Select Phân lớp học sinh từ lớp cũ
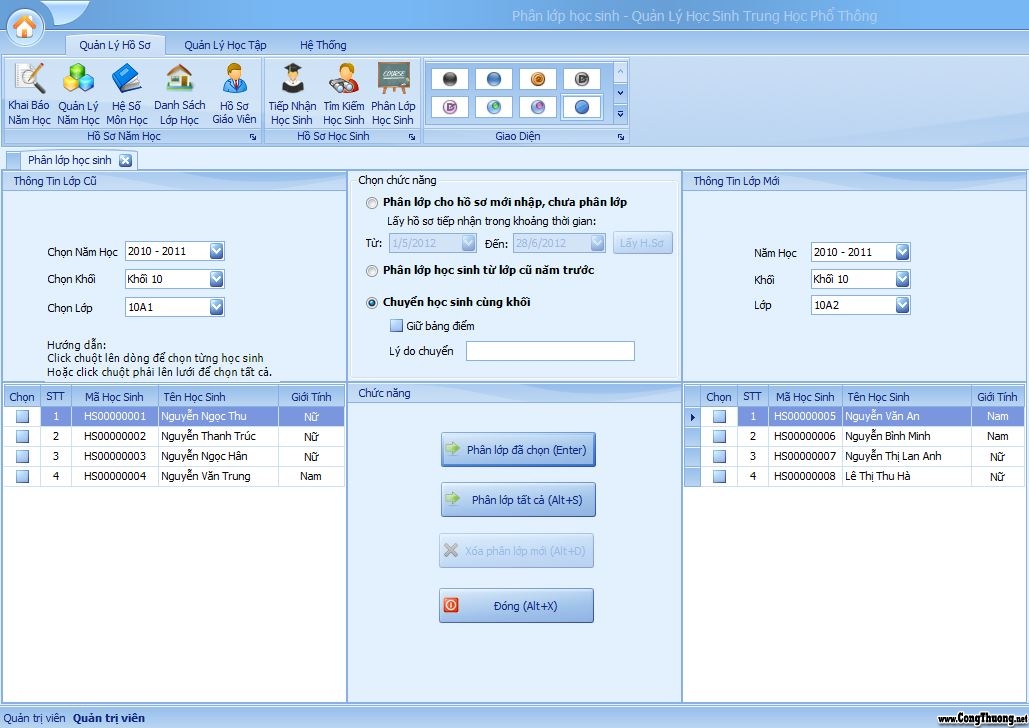Image resolution: width=1029 pixels, height=728 pixels. [x=371, y=270]
